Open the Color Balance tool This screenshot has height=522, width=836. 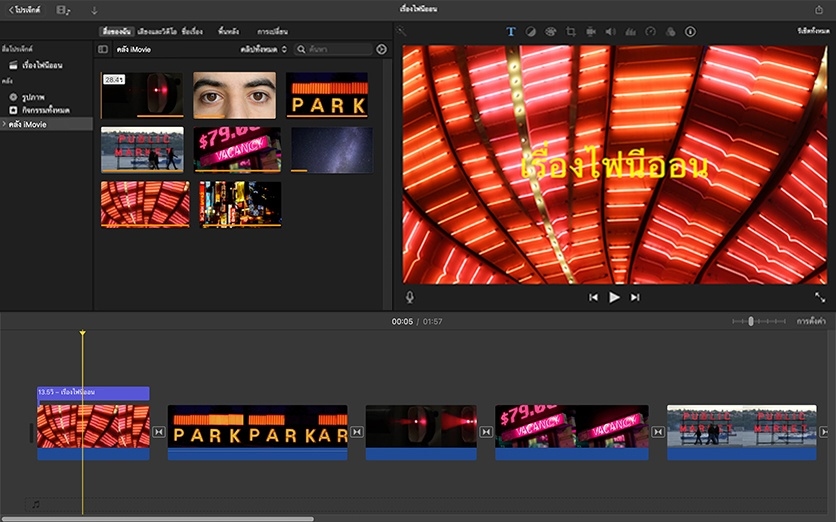pyautogui.click(x=530, y=31)
